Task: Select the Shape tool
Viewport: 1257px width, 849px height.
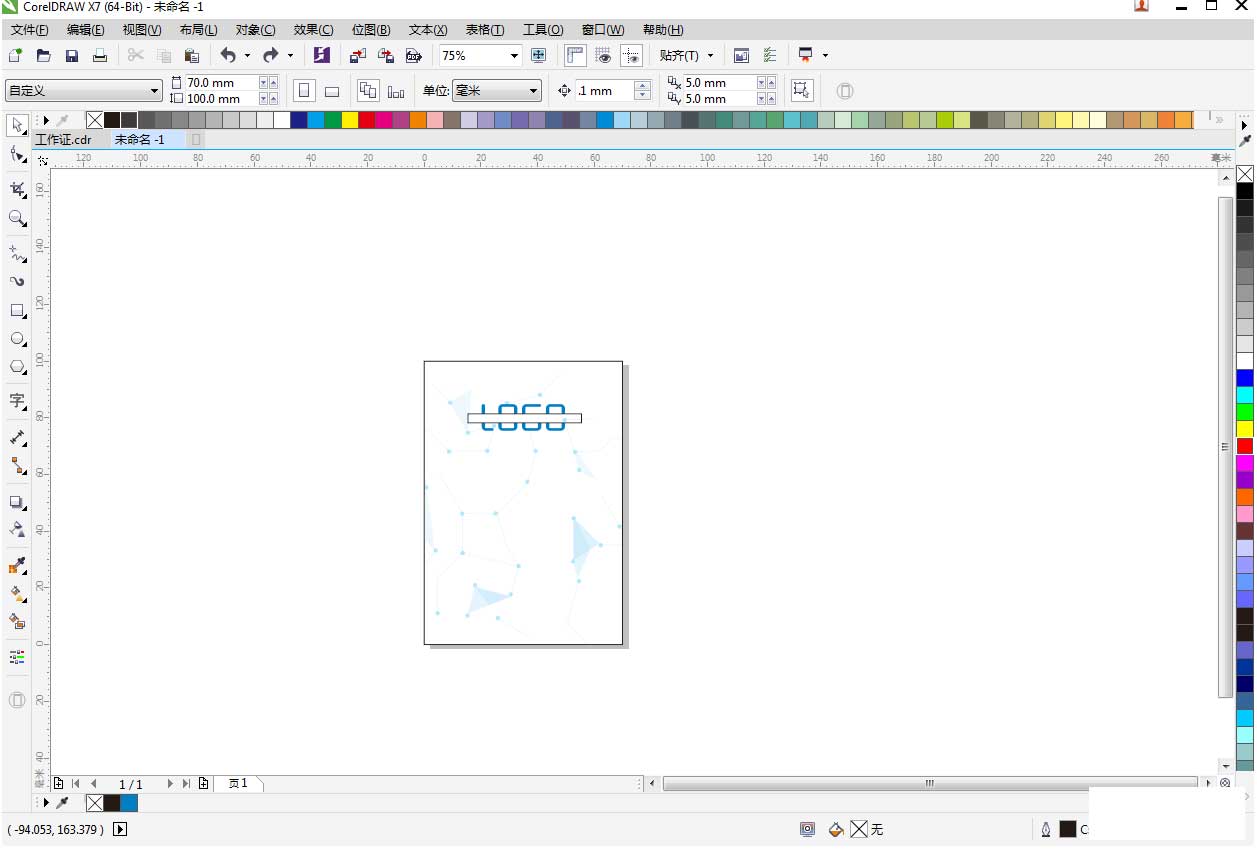Action: coord(17,154)
